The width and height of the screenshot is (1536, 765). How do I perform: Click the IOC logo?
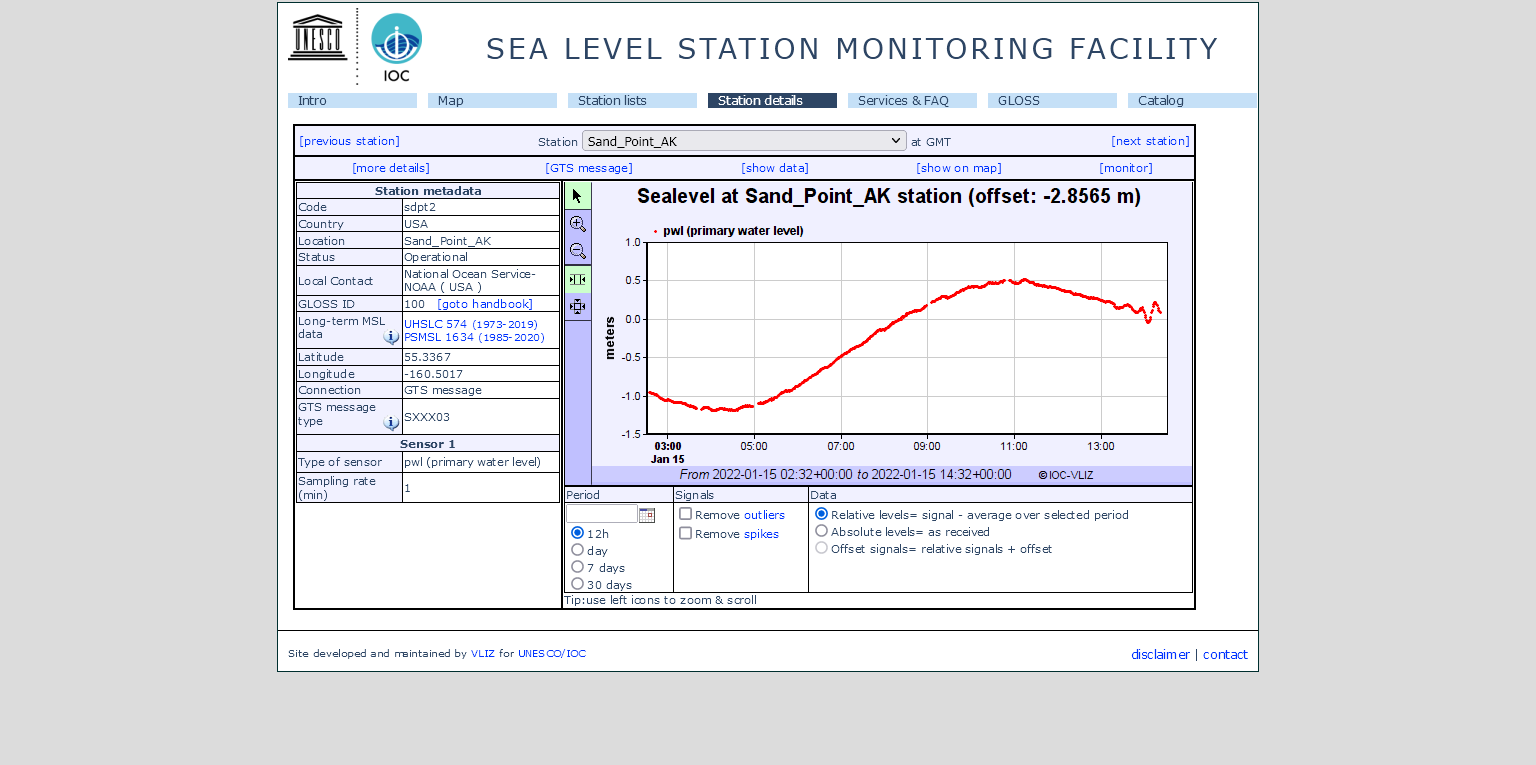[x=396, y=47]
